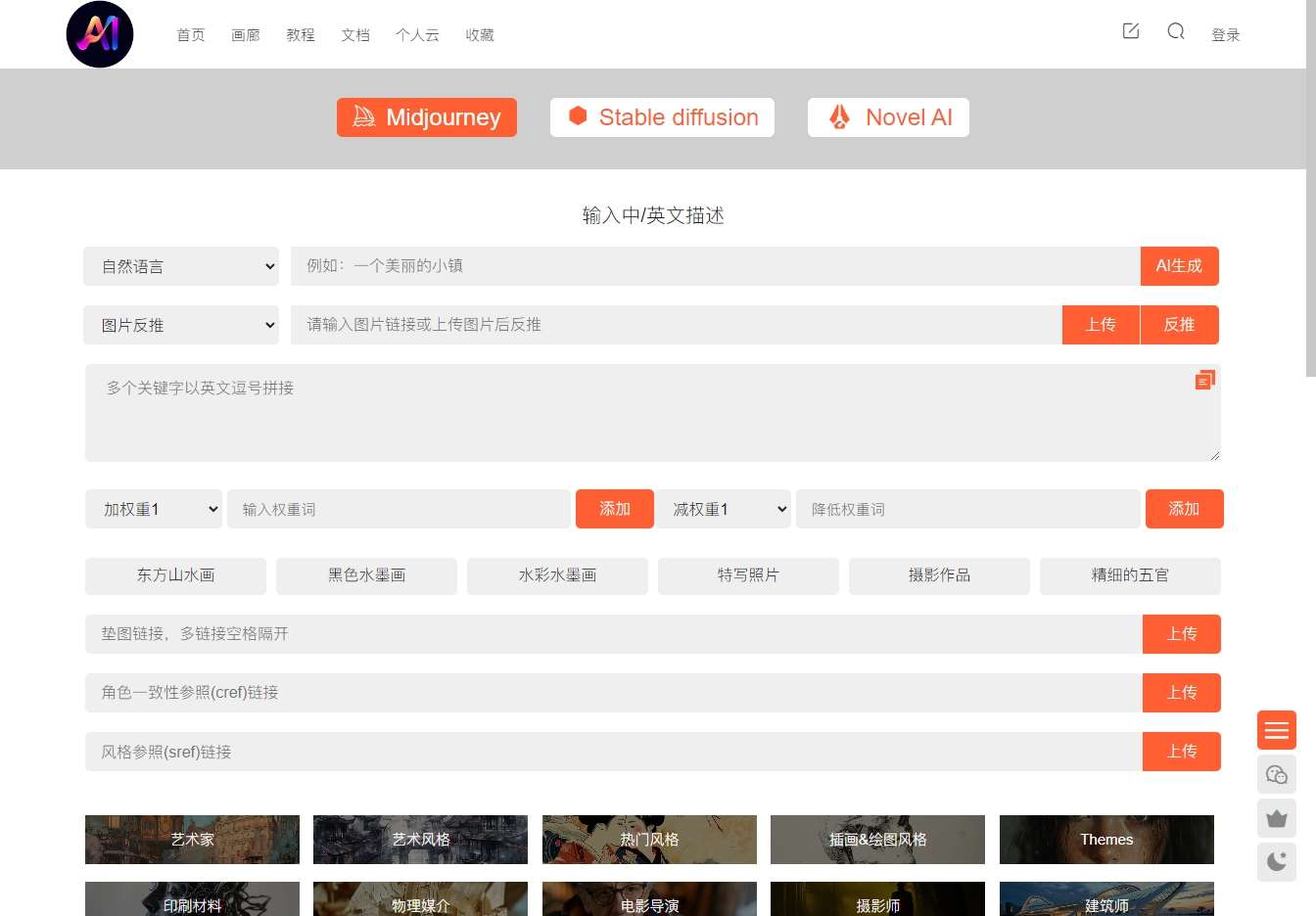The width and height of the screenshot is (1316, 916).
Task: Expand the 加权重1 dropdown
Action: [x=155, y=509]
